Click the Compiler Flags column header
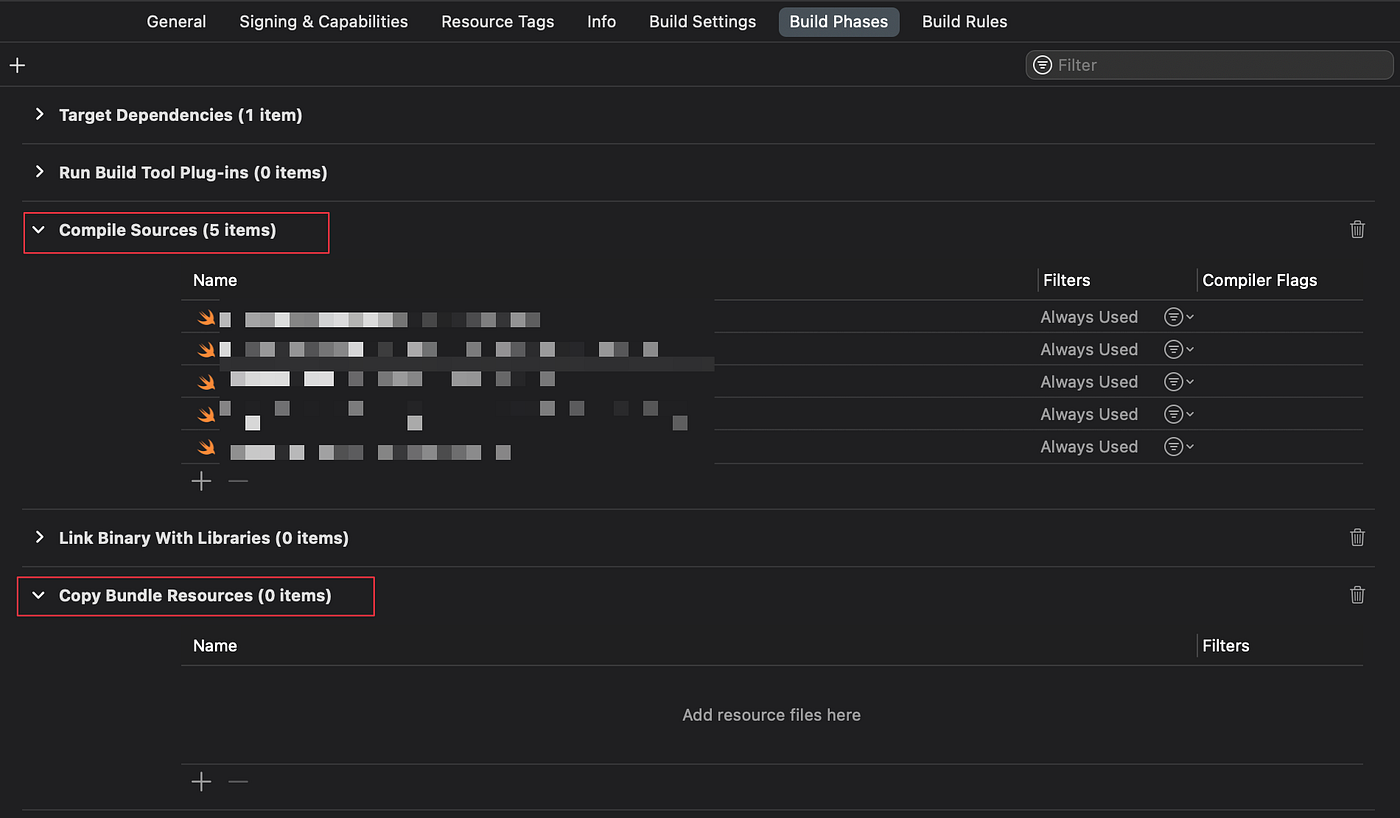1400x818 pixels. 1259,280
